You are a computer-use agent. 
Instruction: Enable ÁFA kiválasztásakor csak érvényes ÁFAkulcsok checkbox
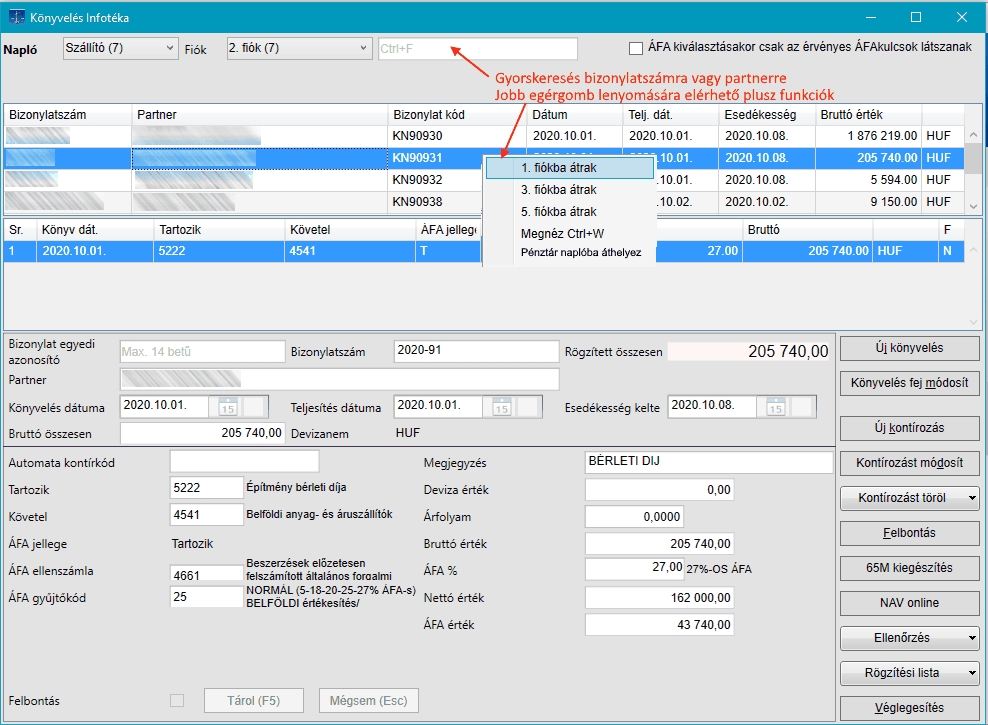click(x=636, y=48)
